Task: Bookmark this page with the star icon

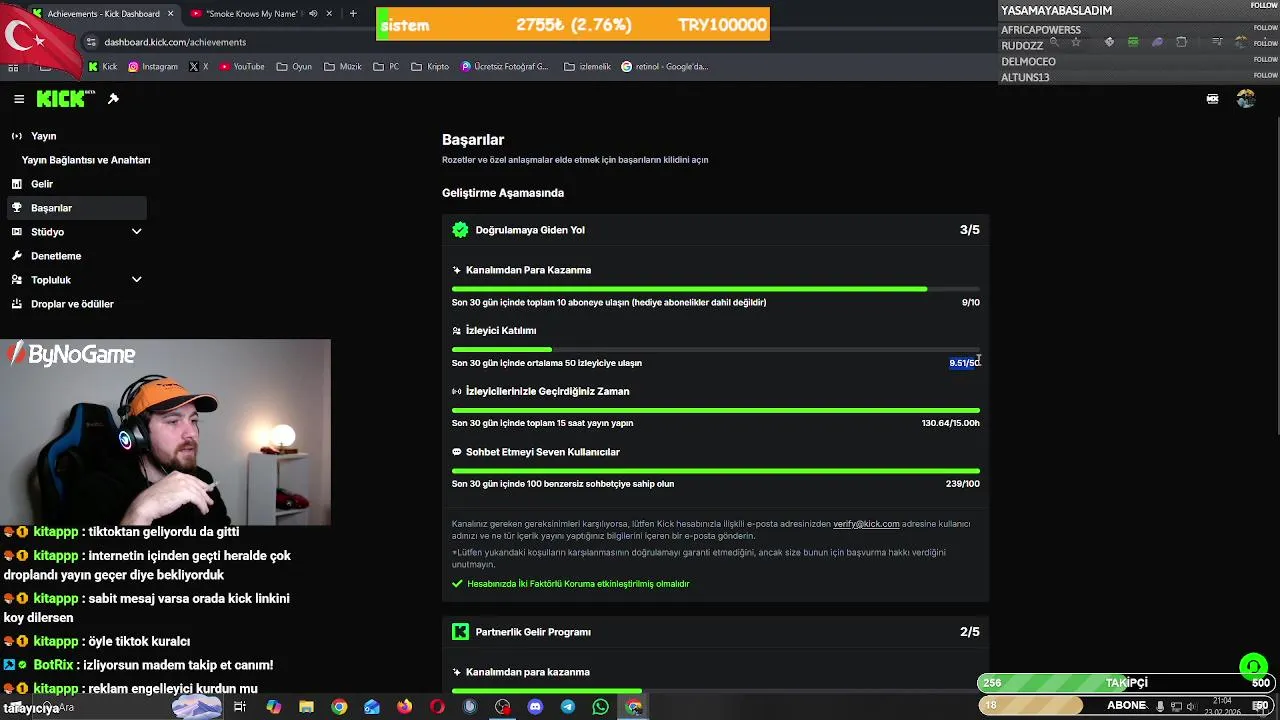Action: (1076, 42)
